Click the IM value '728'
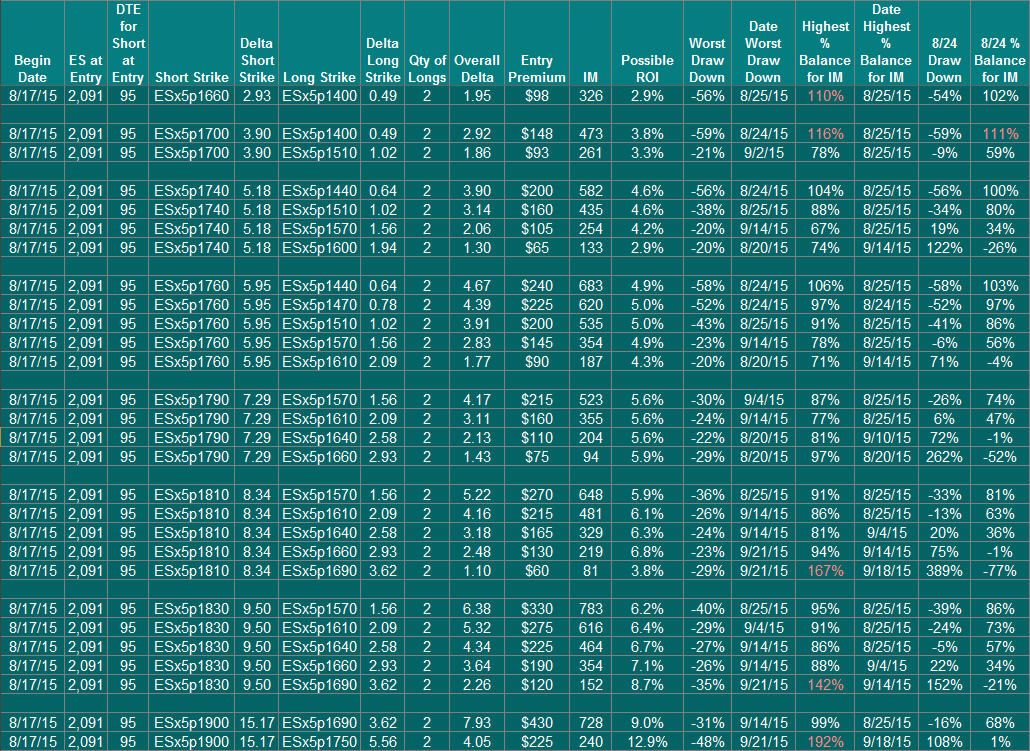1030x751 pixels. click(x=590, y=723)
